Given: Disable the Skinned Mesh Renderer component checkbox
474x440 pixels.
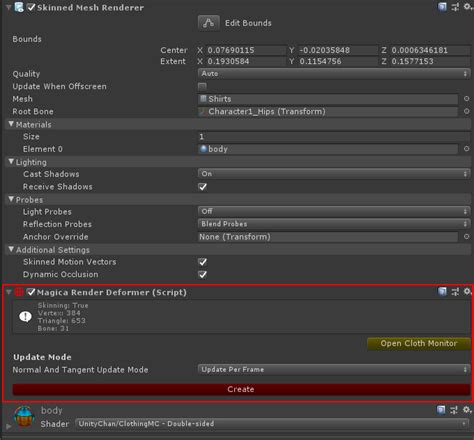Looking at the screenshot, I should coord(31,7).
